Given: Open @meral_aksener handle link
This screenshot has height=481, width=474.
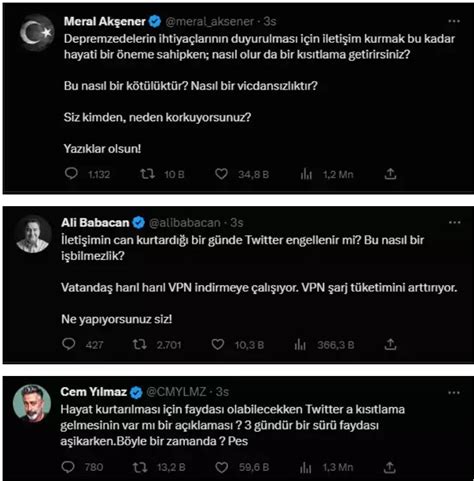Looking at the screenshot, I should (210, 22).
